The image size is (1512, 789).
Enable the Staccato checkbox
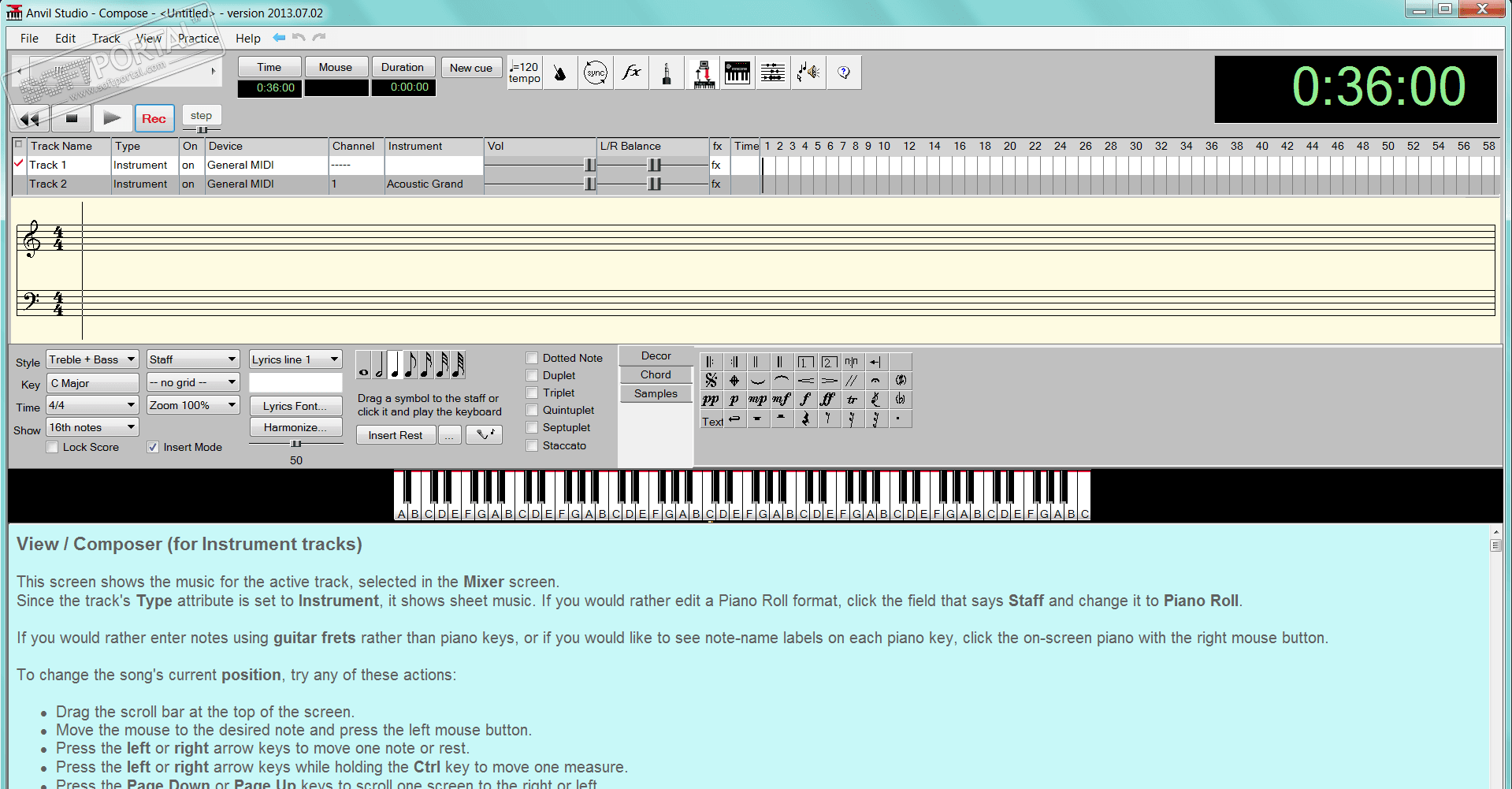point(532,445)
